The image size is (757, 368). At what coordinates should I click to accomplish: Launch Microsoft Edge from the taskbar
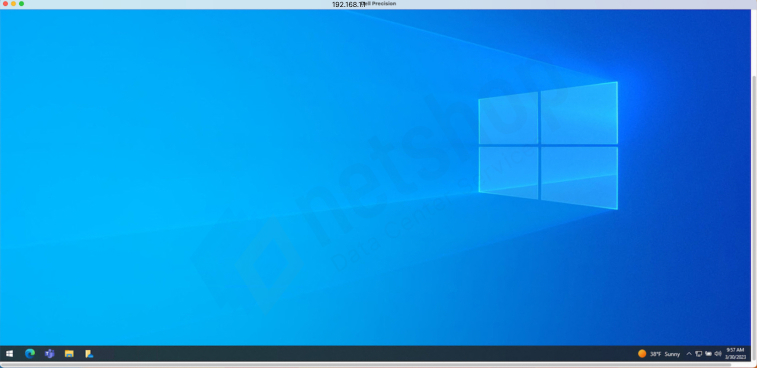pos(30,354)
